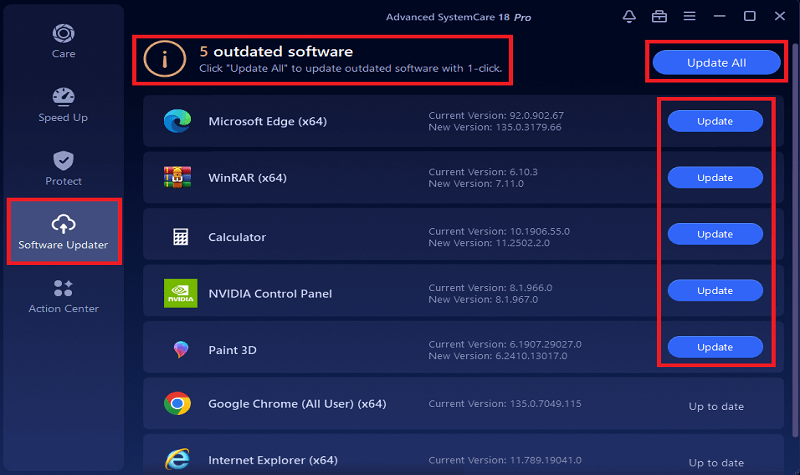The width and height of the screenshot is (800, 475).
Task: Select the Microsoft Edge (x64) name
Action: 267,121
